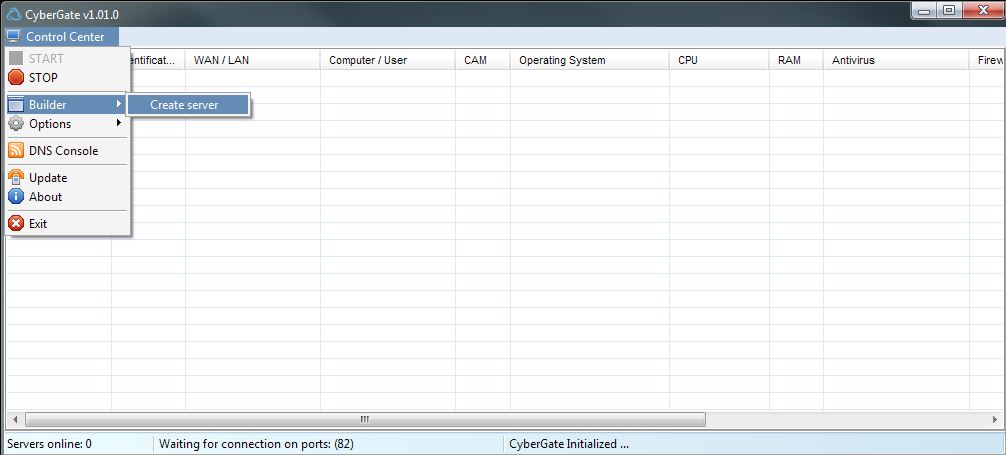The image size is (1006, 455).
Task: Click the Operating System column header
Action: tap(590, 60)
